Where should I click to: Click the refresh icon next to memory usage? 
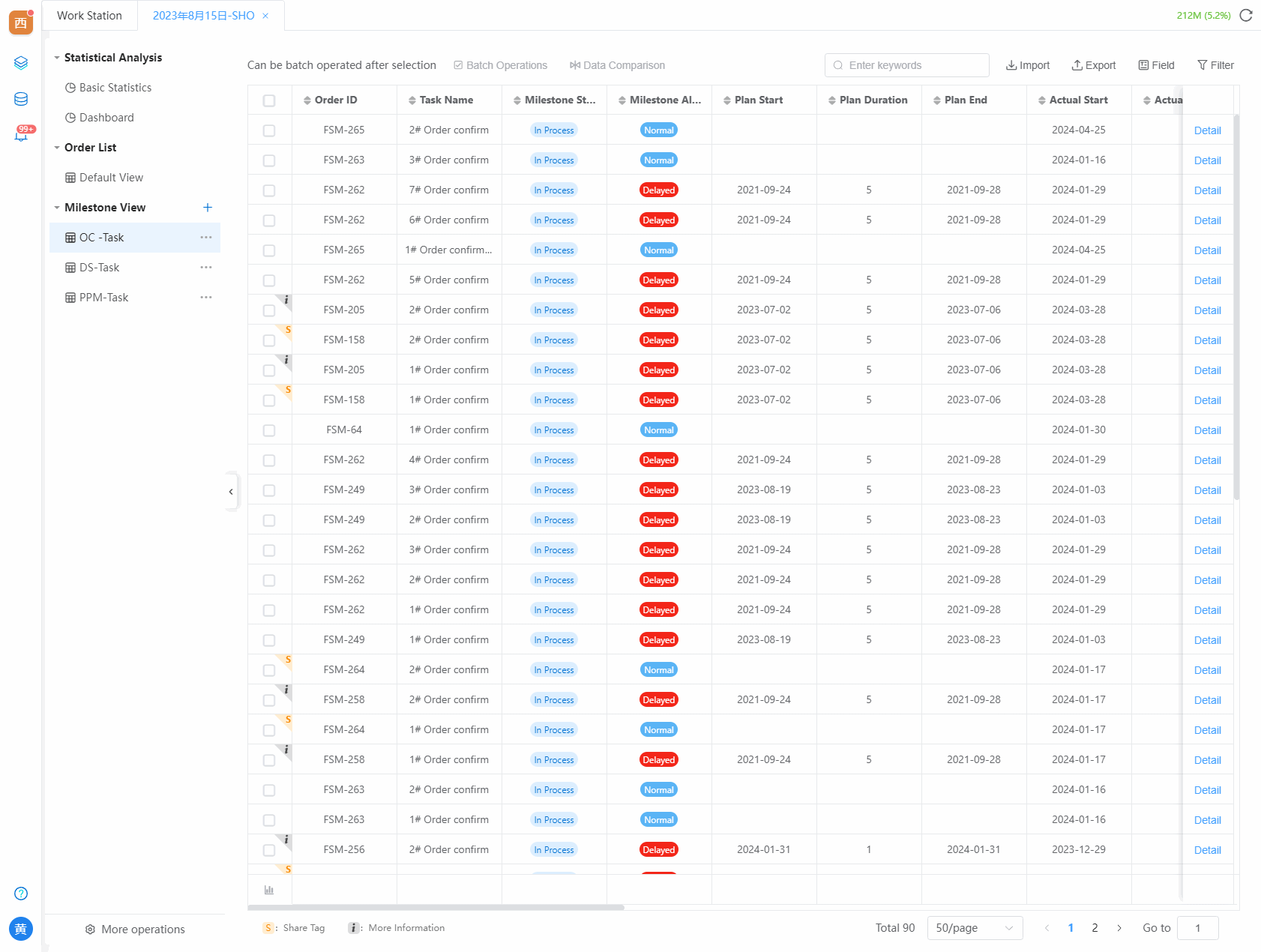pos(1246,15)
